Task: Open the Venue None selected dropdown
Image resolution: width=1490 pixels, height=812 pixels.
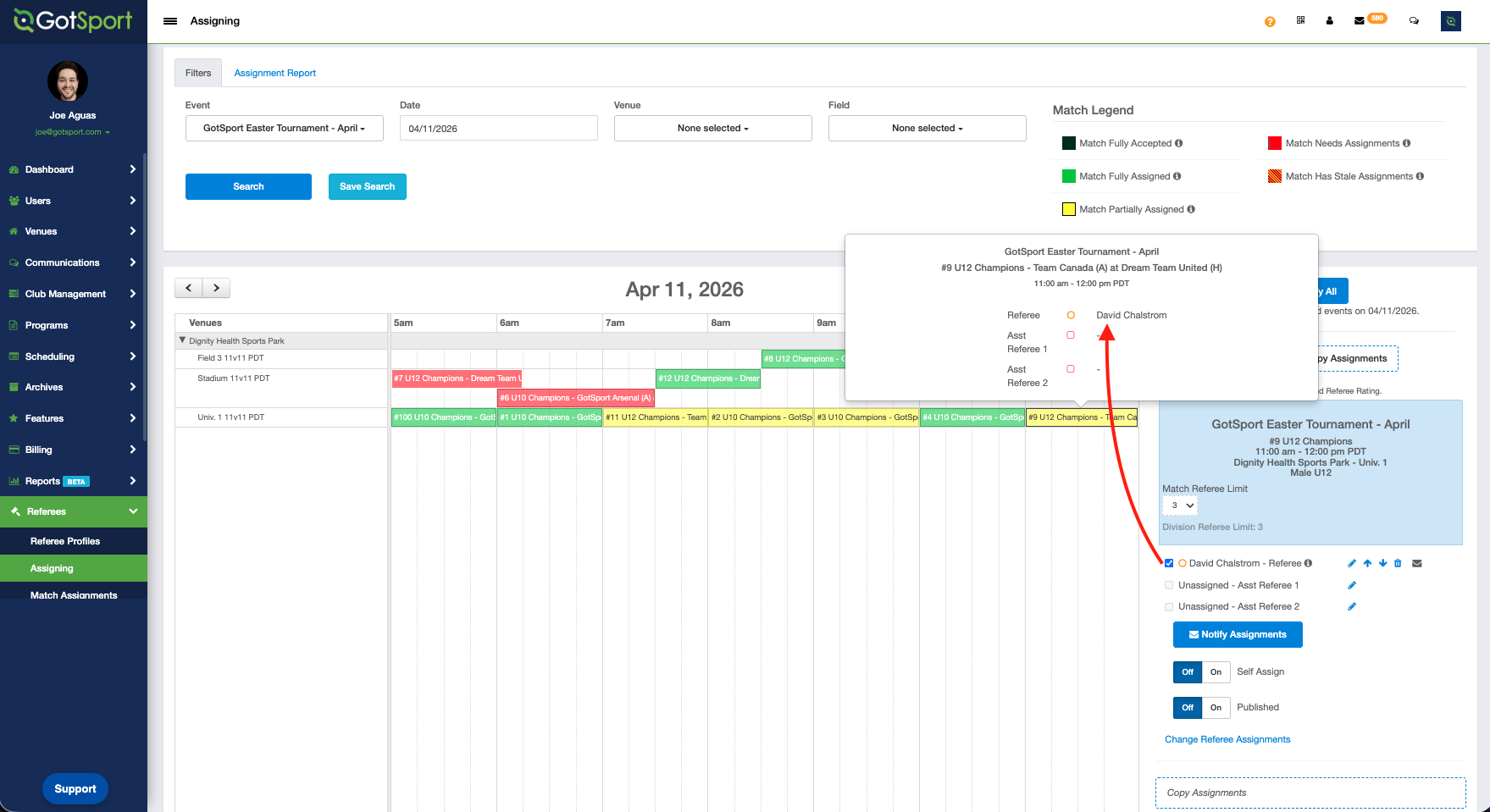Action: click(712, 129)
